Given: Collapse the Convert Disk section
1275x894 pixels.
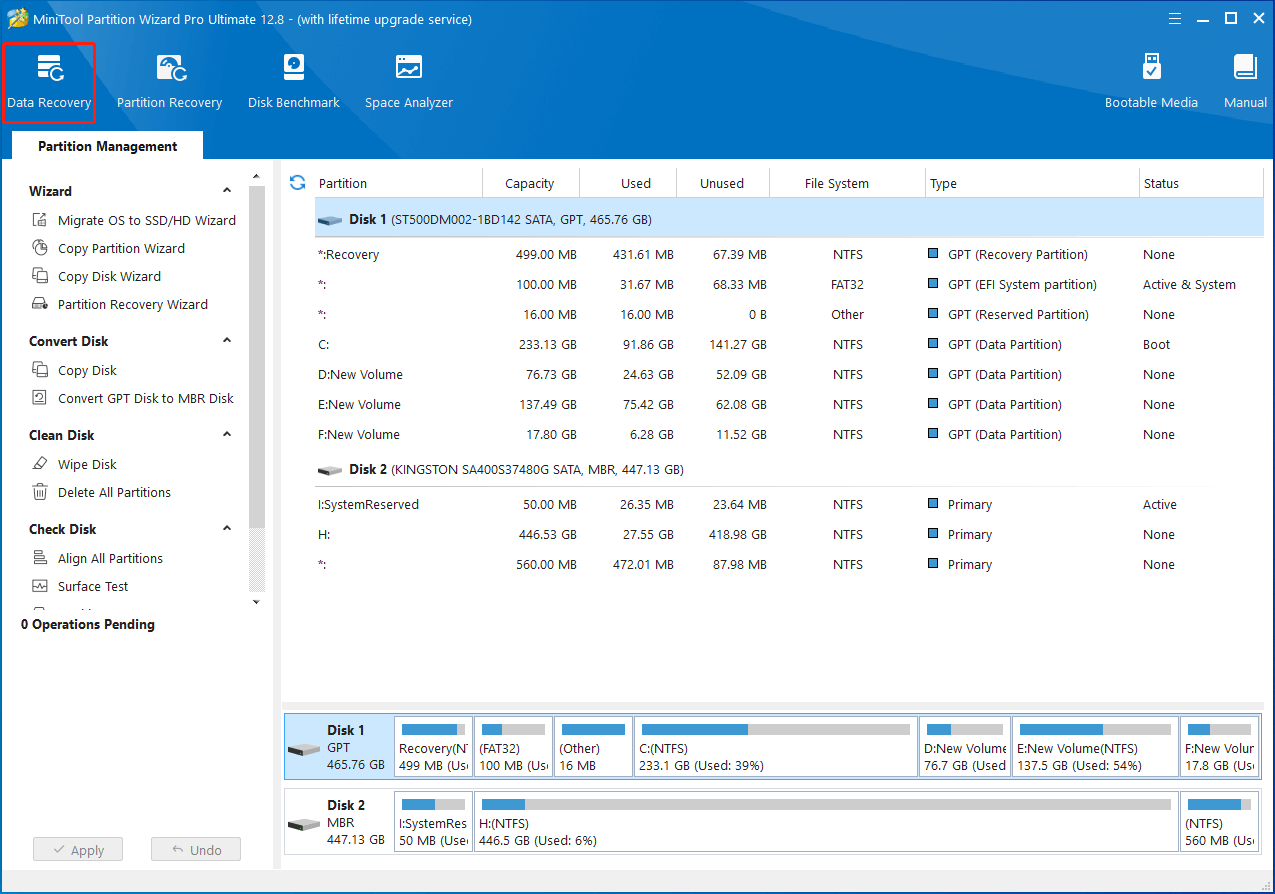Looking at the screenshot, I should click(227, 340).
